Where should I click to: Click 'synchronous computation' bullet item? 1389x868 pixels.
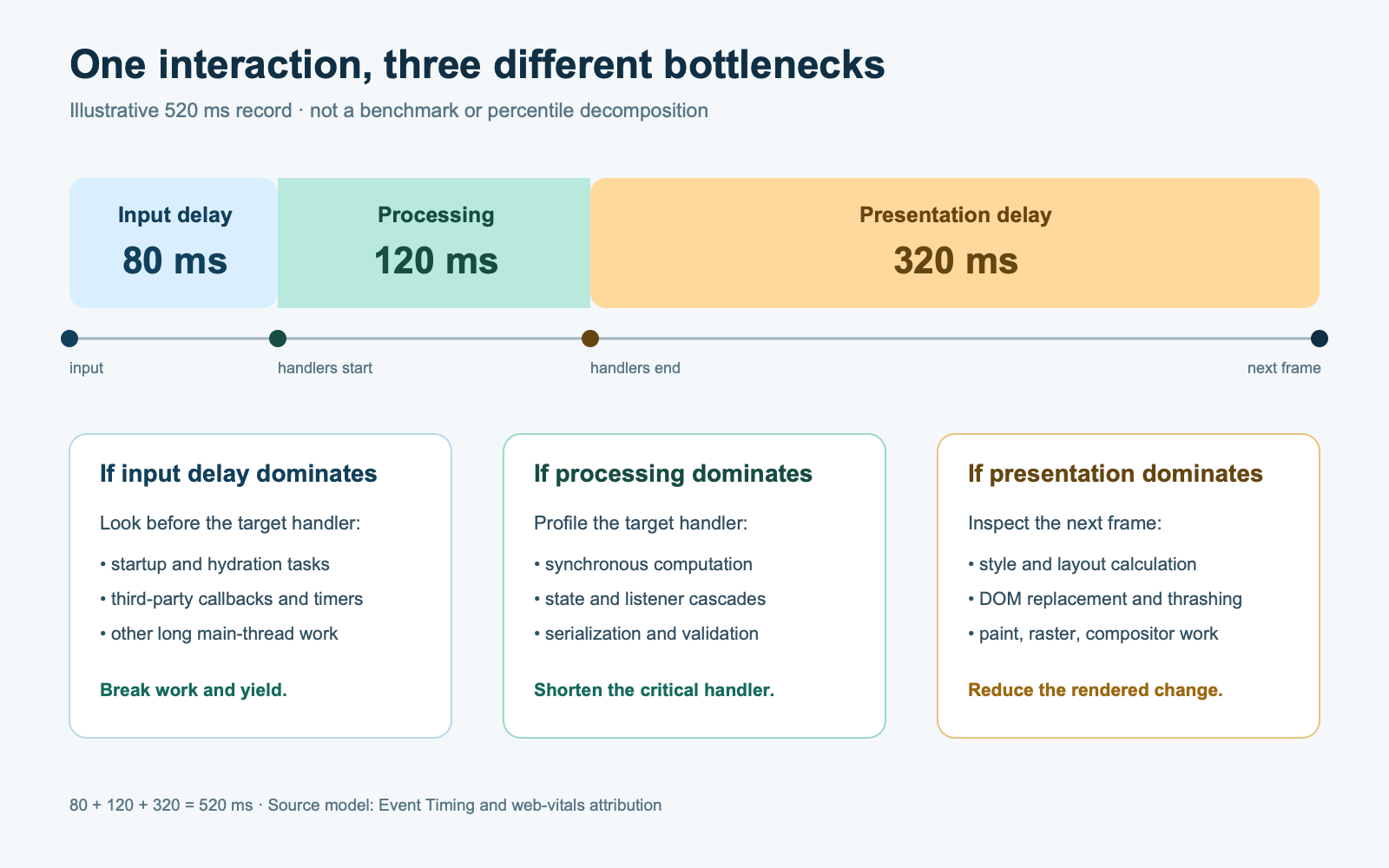coord(643,564)
